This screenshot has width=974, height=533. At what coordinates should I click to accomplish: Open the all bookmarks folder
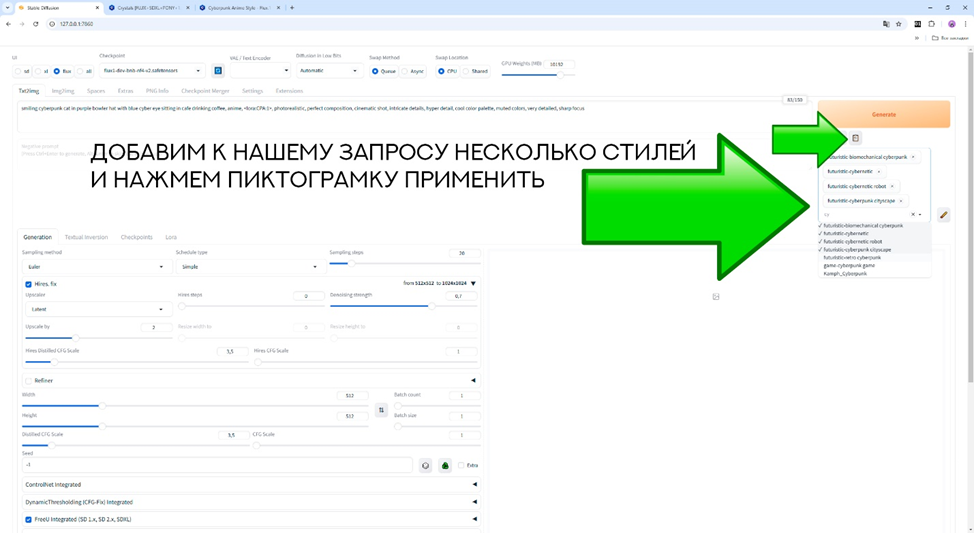point(950,38)
